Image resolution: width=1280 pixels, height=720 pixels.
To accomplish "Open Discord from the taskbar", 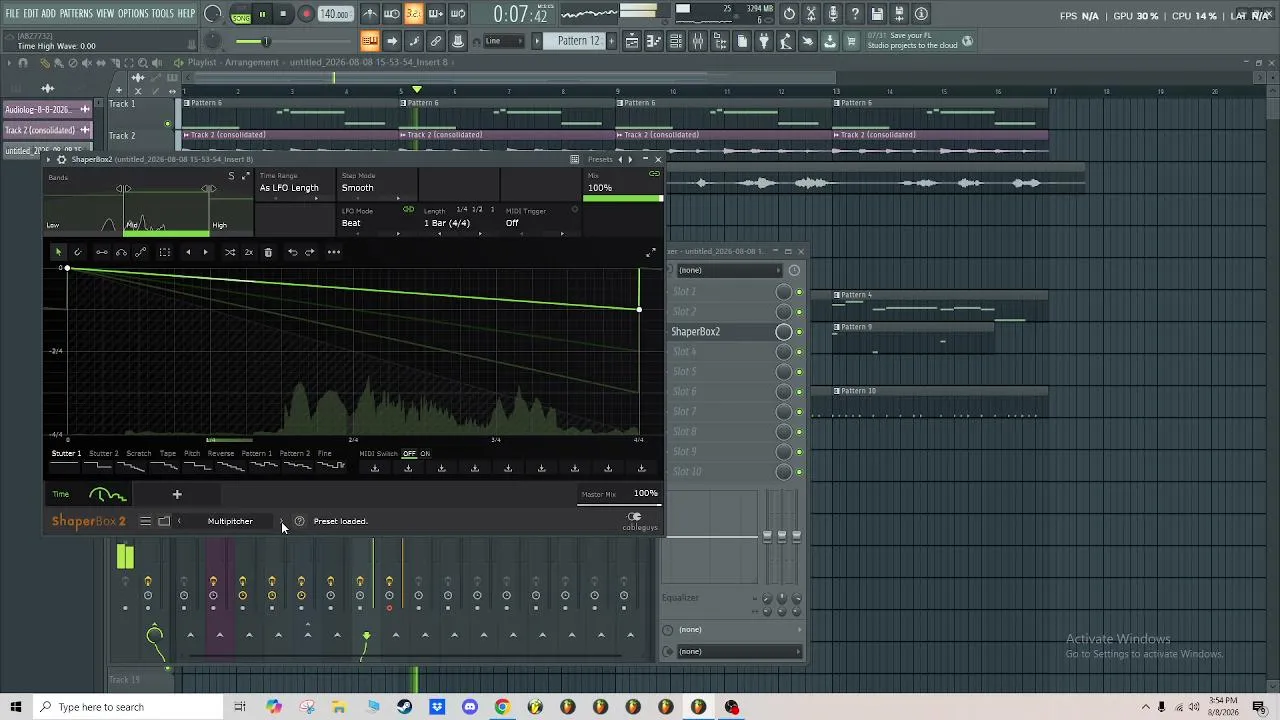I will pos(470,707).
